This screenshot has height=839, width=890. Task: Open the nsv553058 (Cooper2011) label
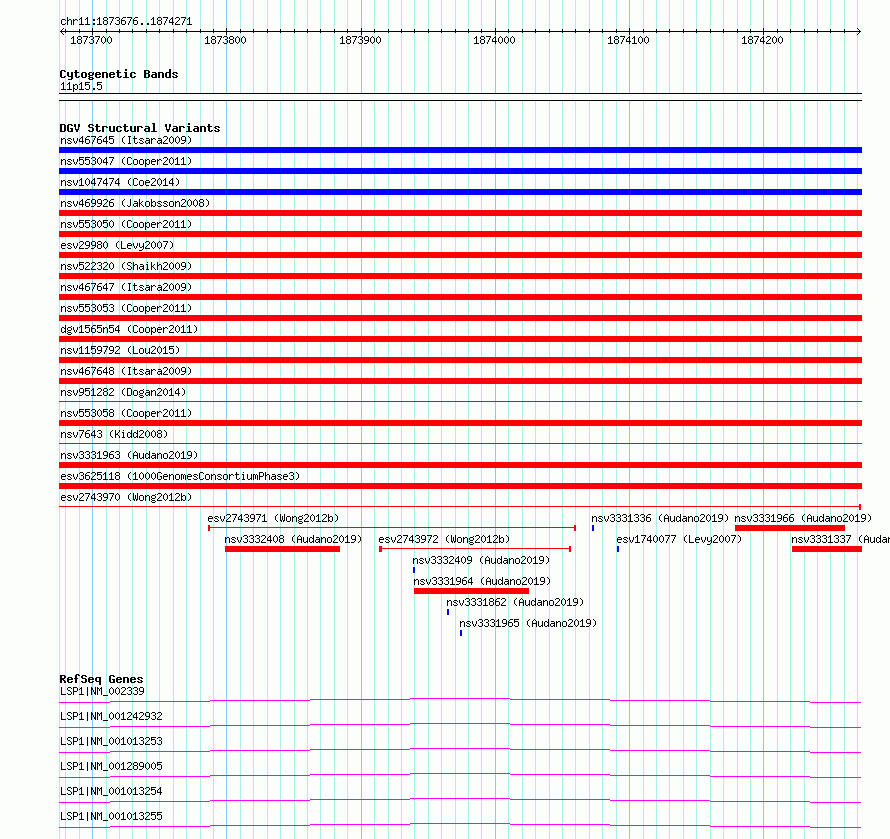coord(126,413)
